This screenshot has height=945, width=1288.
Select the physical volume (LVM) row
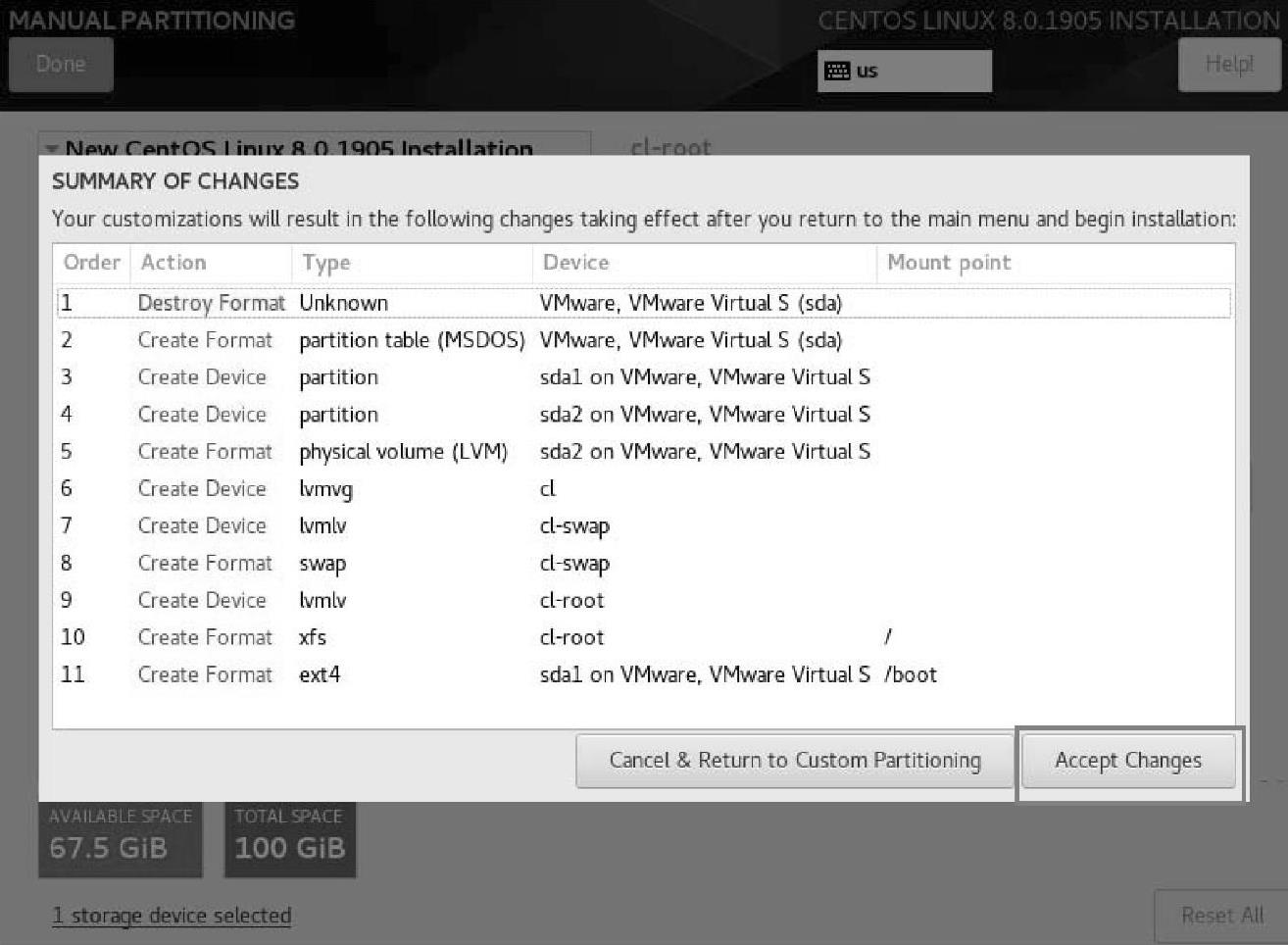pyautogui.click(x=644, y=452)
